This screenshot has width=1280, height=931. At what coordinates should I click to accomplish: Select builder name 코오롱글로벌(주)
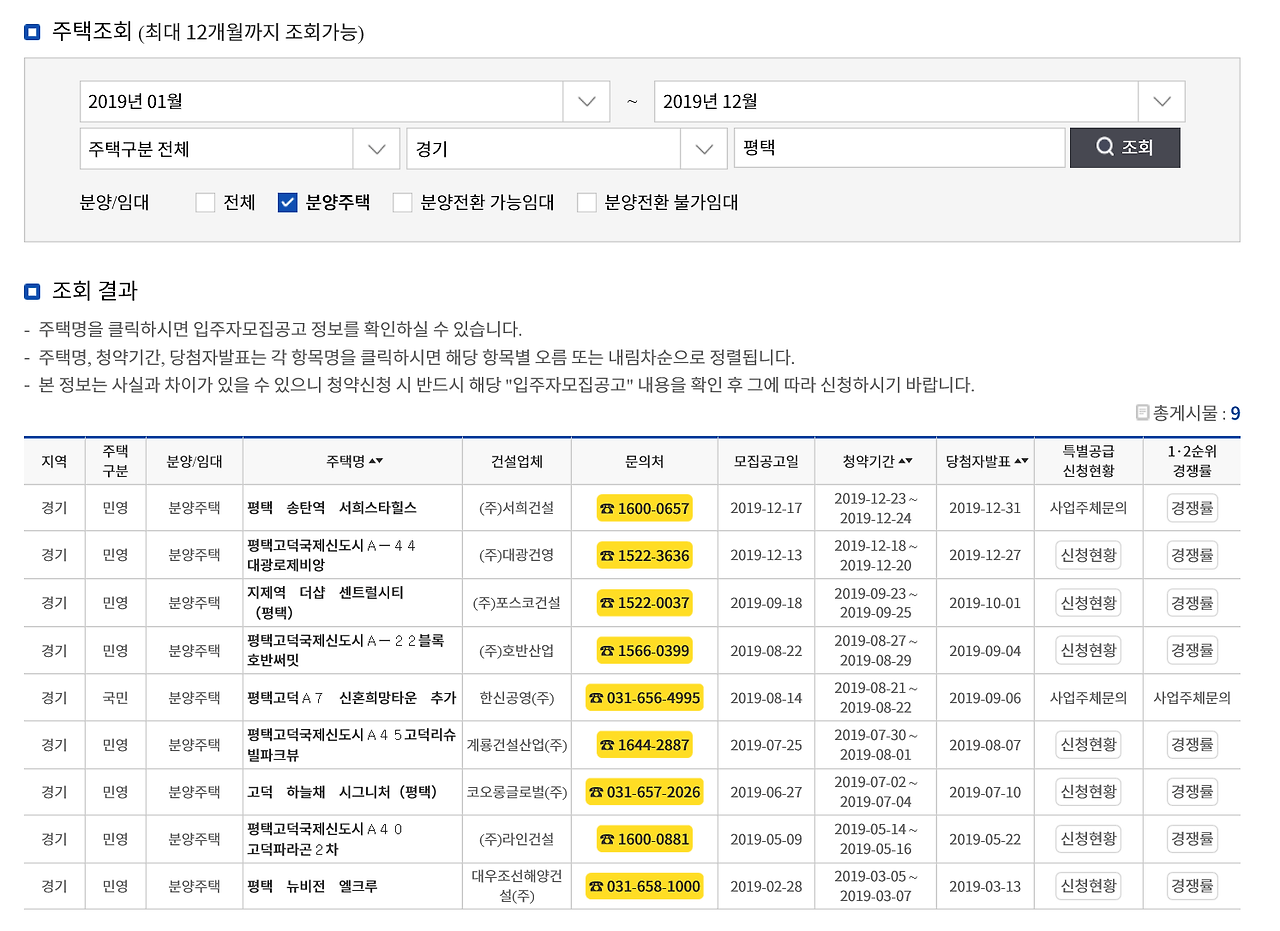click(x=517, y=793)
